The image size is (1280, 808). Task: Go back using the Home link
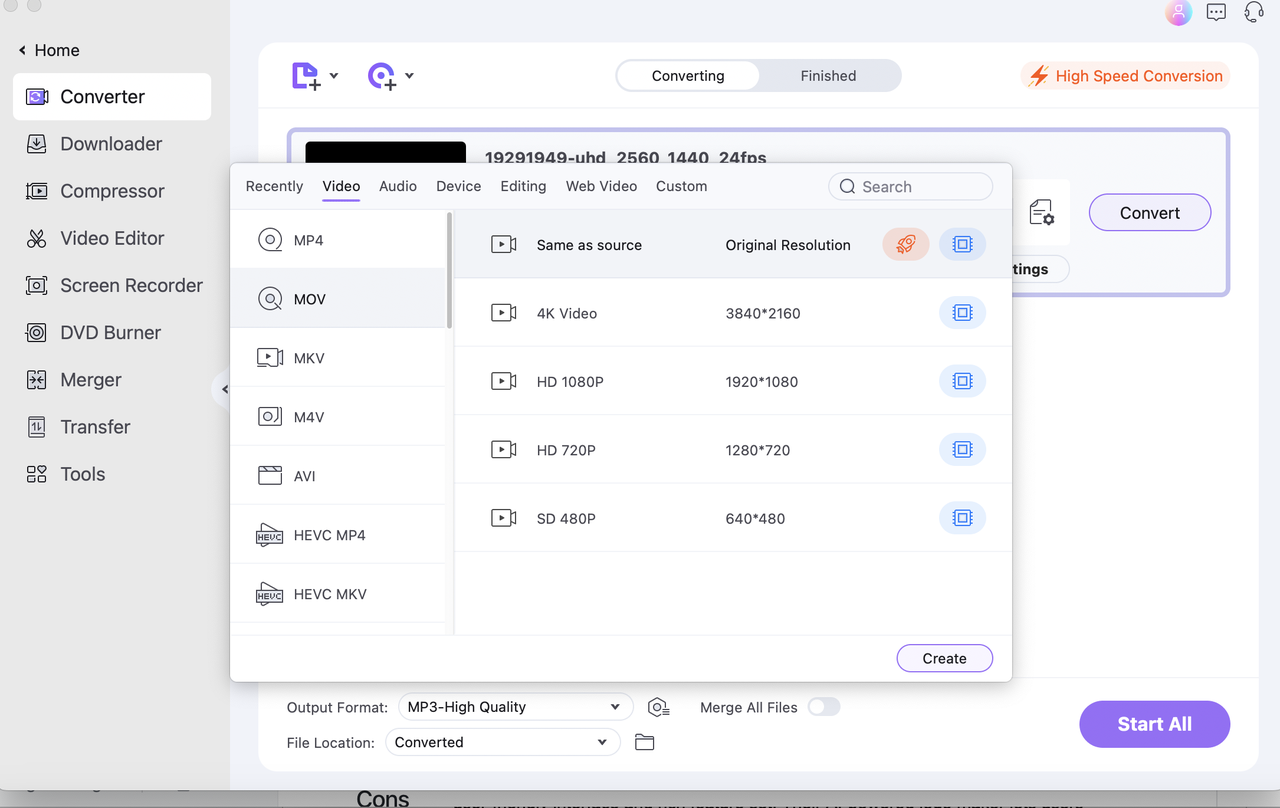click(x=48, y=49)
